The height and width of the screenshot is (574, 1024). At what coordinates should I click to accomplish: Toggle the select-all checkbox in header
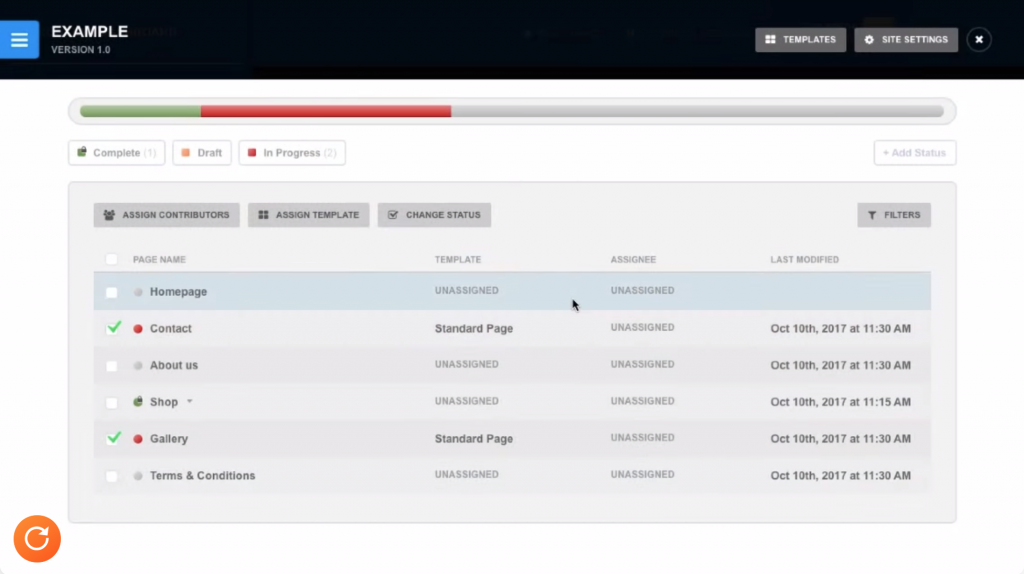pyautogui.click(x=112, y=260)
